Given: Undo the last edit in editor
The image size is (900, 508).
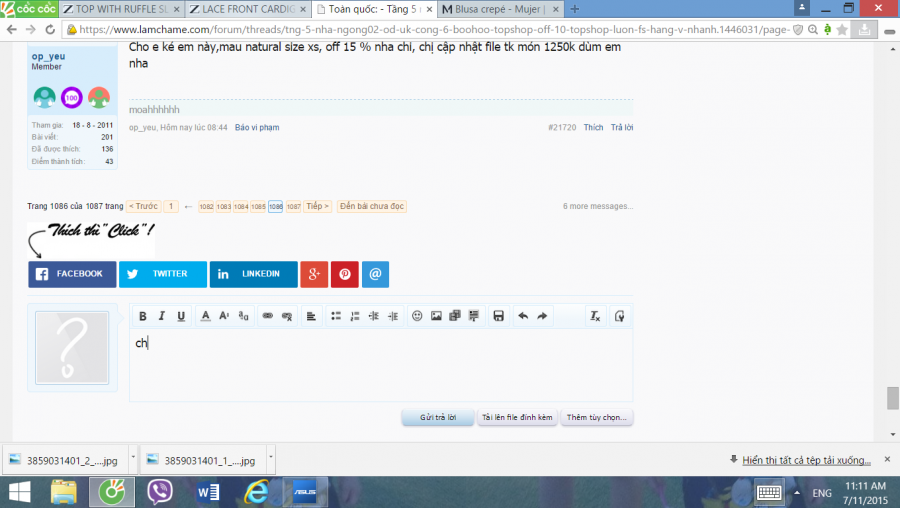Looking at the screenshot, I should point(523,316).
